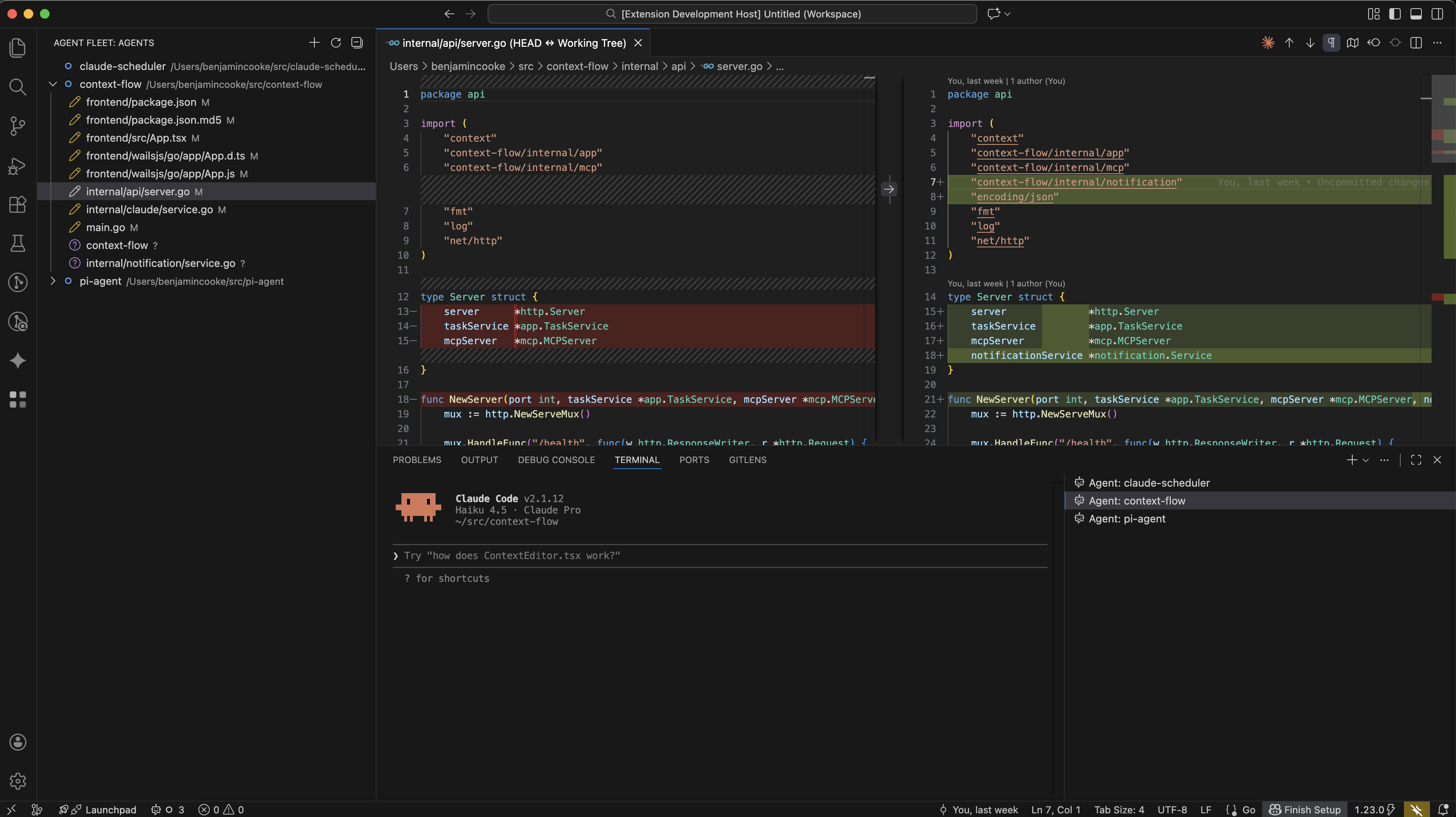Select the Agent: pi-agent terminal

[x=1127, y=518]
